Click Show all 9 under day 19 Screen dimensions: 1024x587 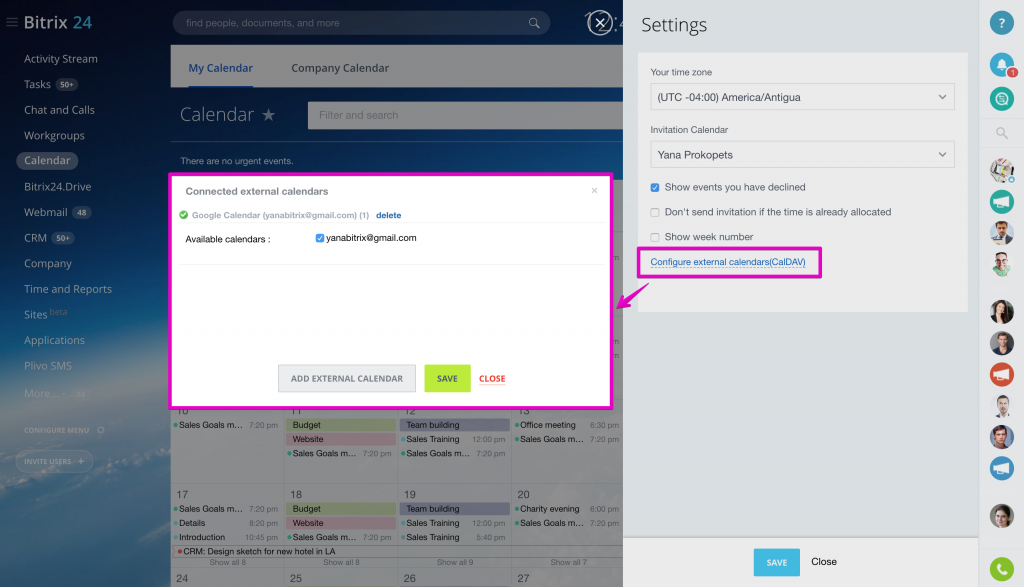[x=455, y=562]
